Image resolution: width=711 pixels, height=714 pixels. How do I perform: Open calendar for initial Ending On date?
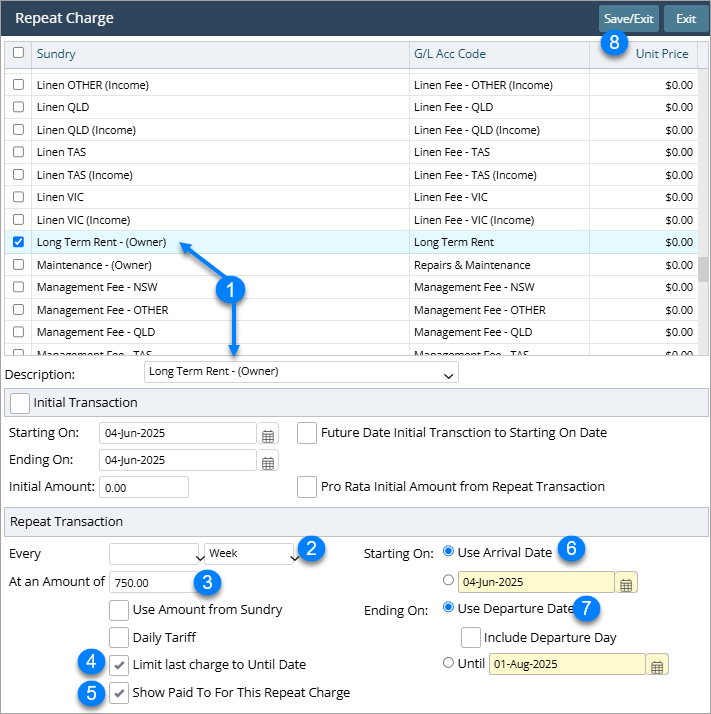[268, 461]
